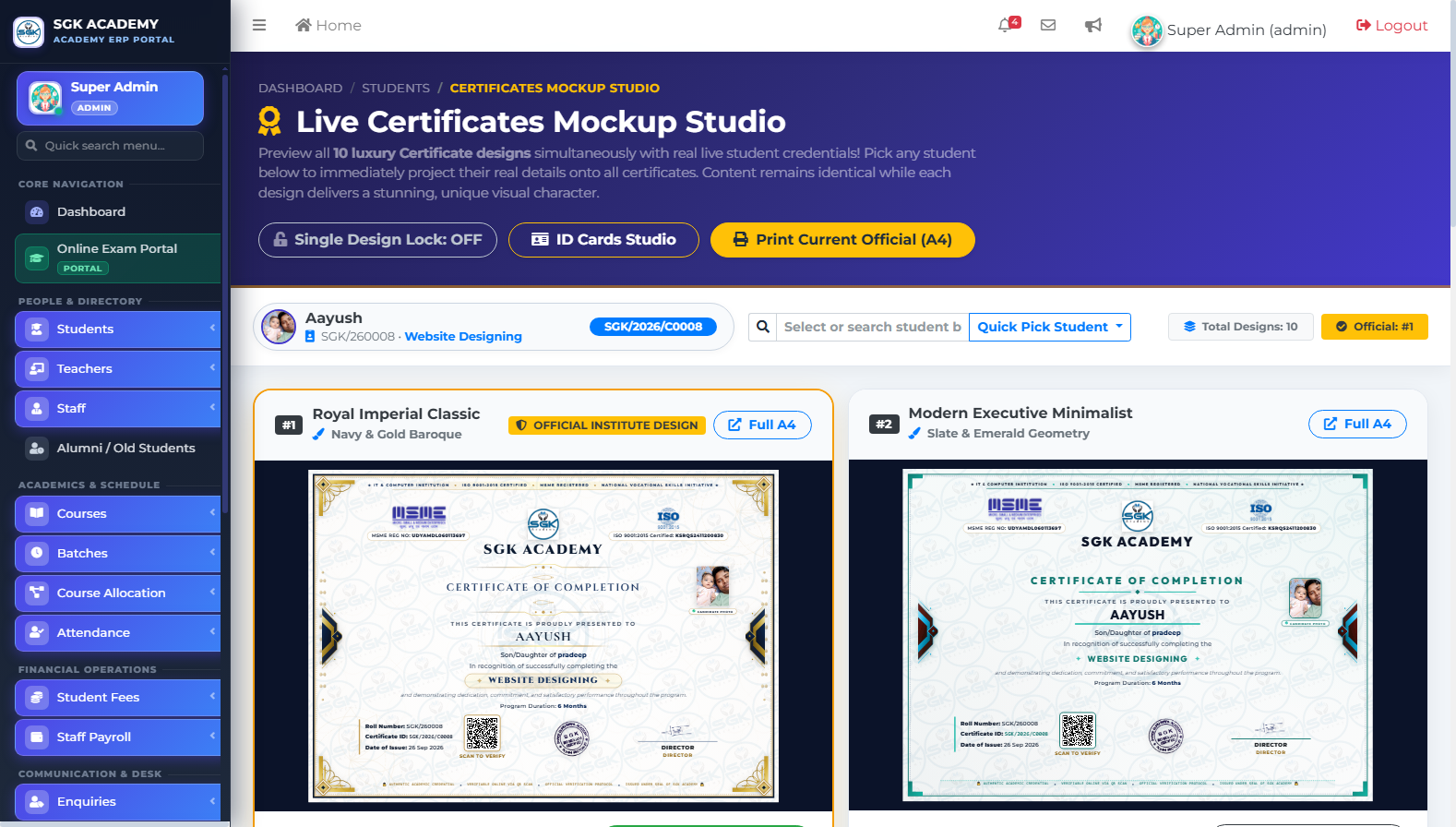Open the Quick Pick Student dropdown
Image resolution: width=1456 pixels, height=827 pixels.
1050,327
